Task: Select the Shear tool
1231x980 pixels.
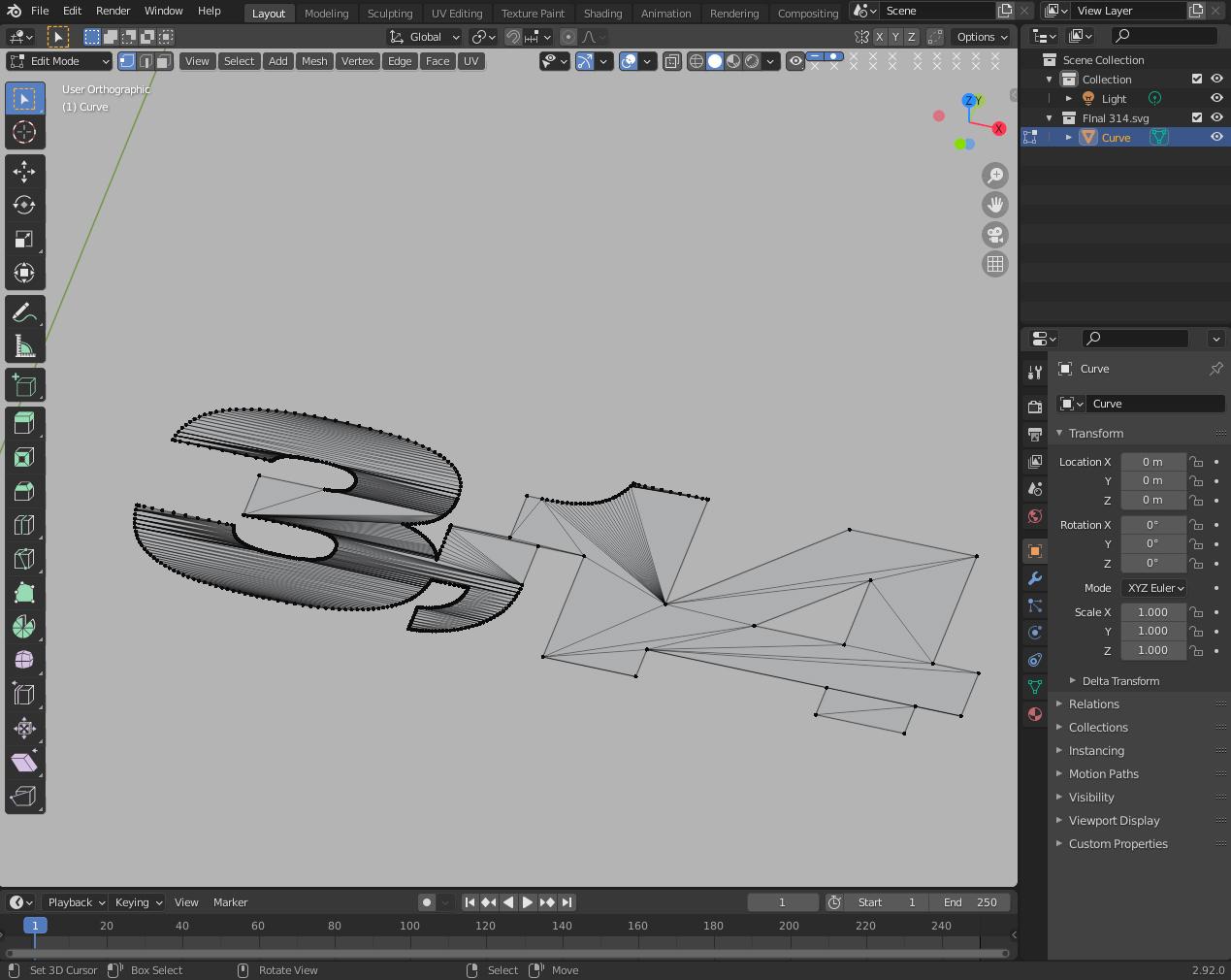Action: [x=24, y=762]
